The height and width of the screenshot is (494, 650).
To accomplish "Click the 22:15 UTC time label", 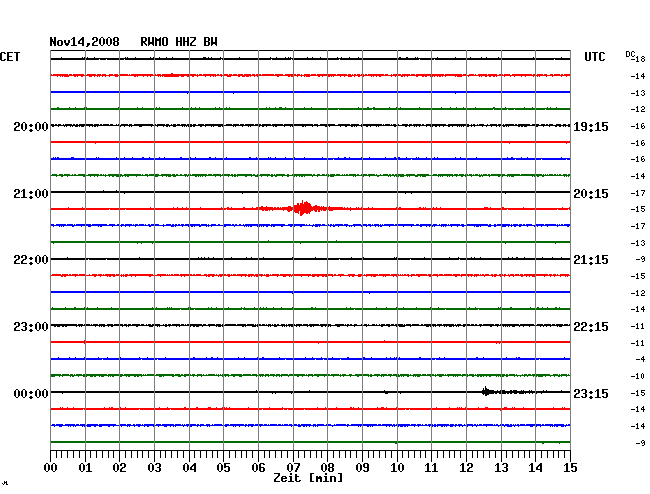I will coord(591,327).
